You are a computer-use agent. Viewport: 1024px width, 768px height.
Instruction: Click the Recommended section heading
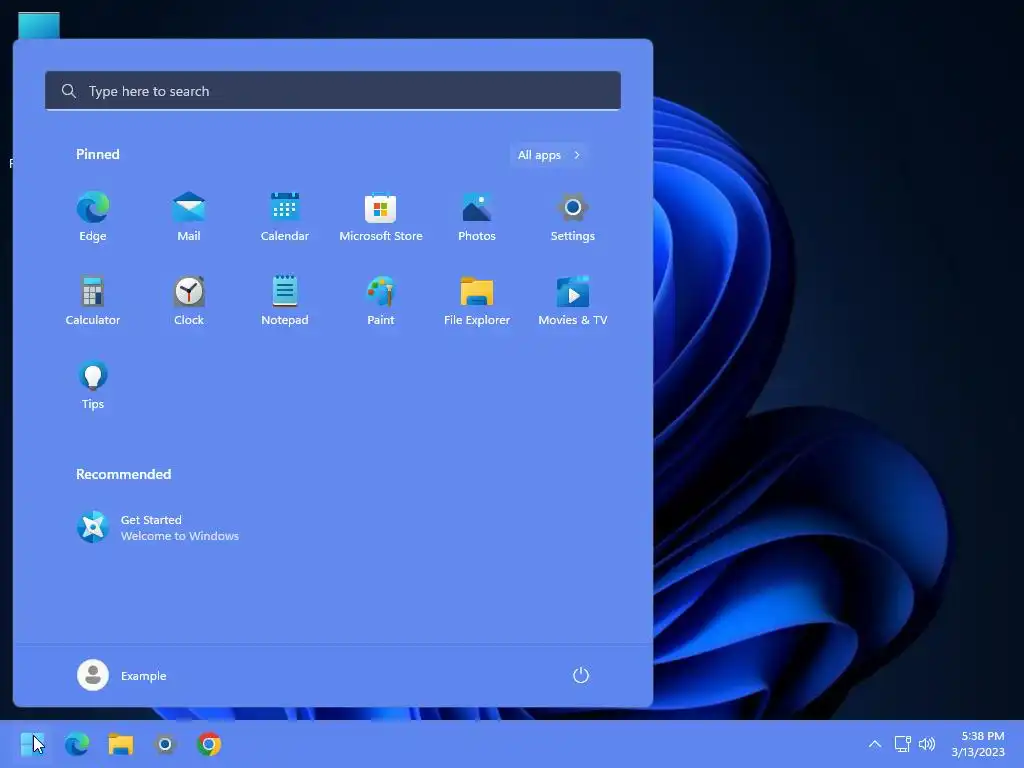(x=123, y=474)
